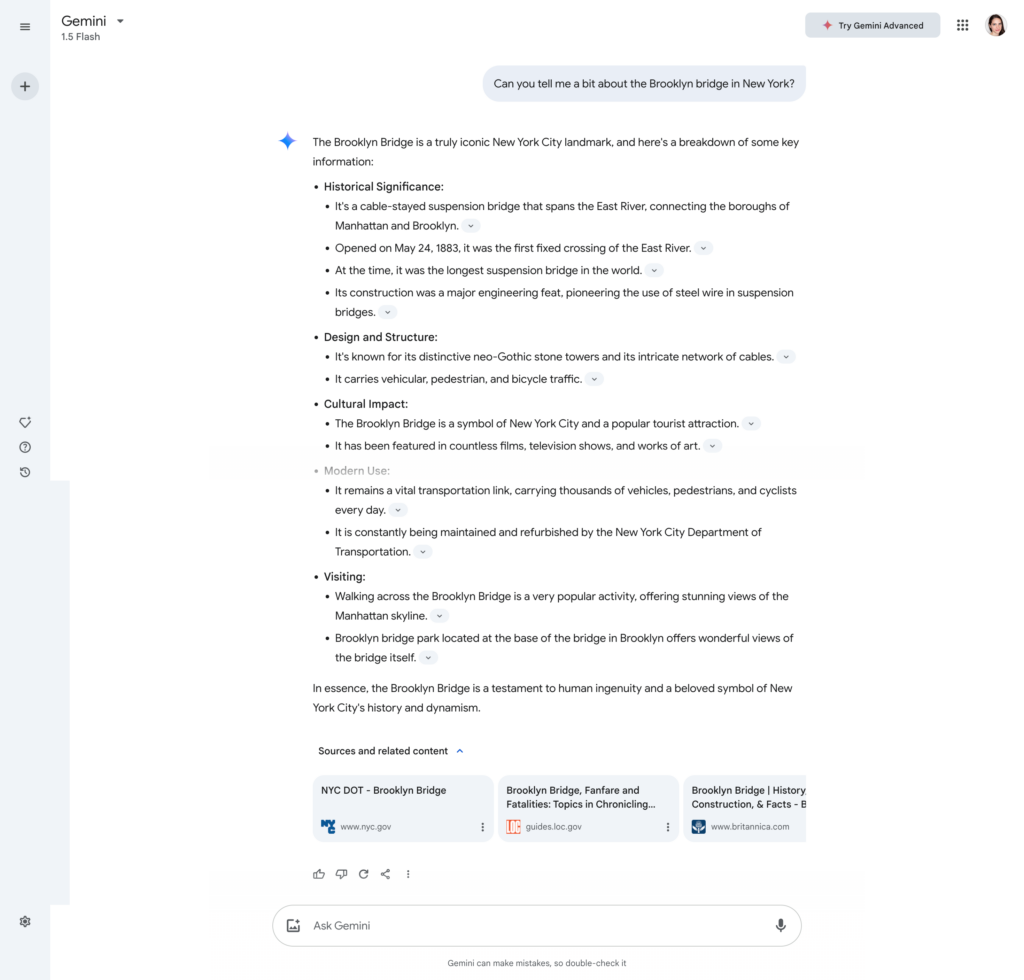Image resolution: width=1024 pixels, height=980 pixels.
Task: Open Britannica Brooklyn Bridge History source
Action: 744,808
